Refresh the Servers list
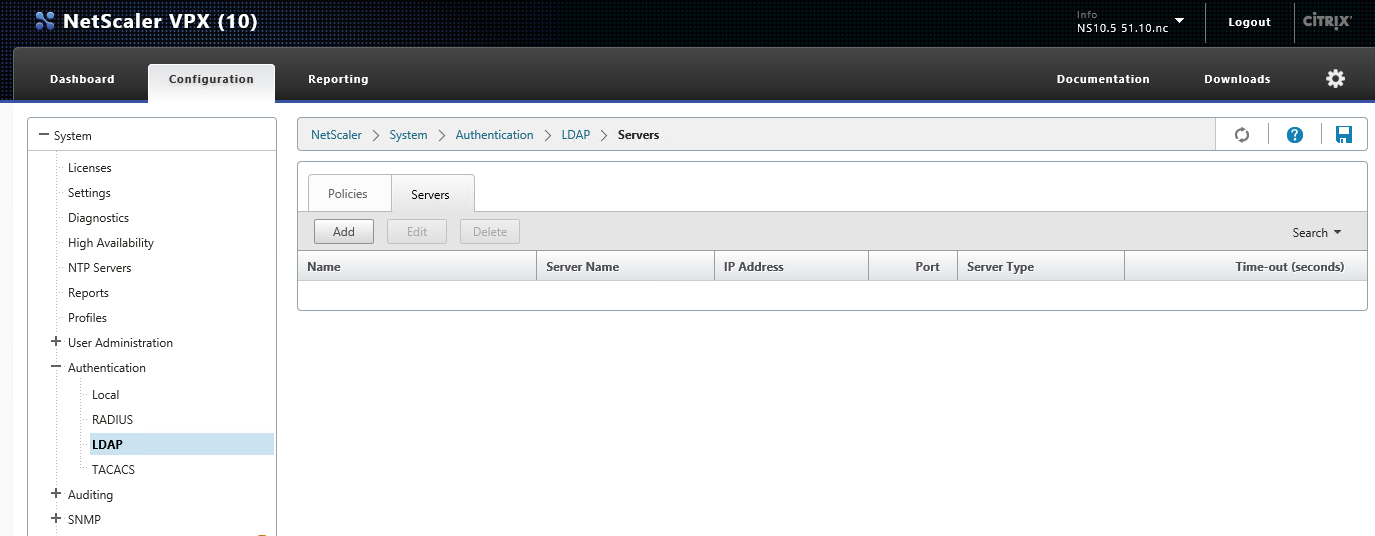 pyautogui.click(x=1242, y=135)
